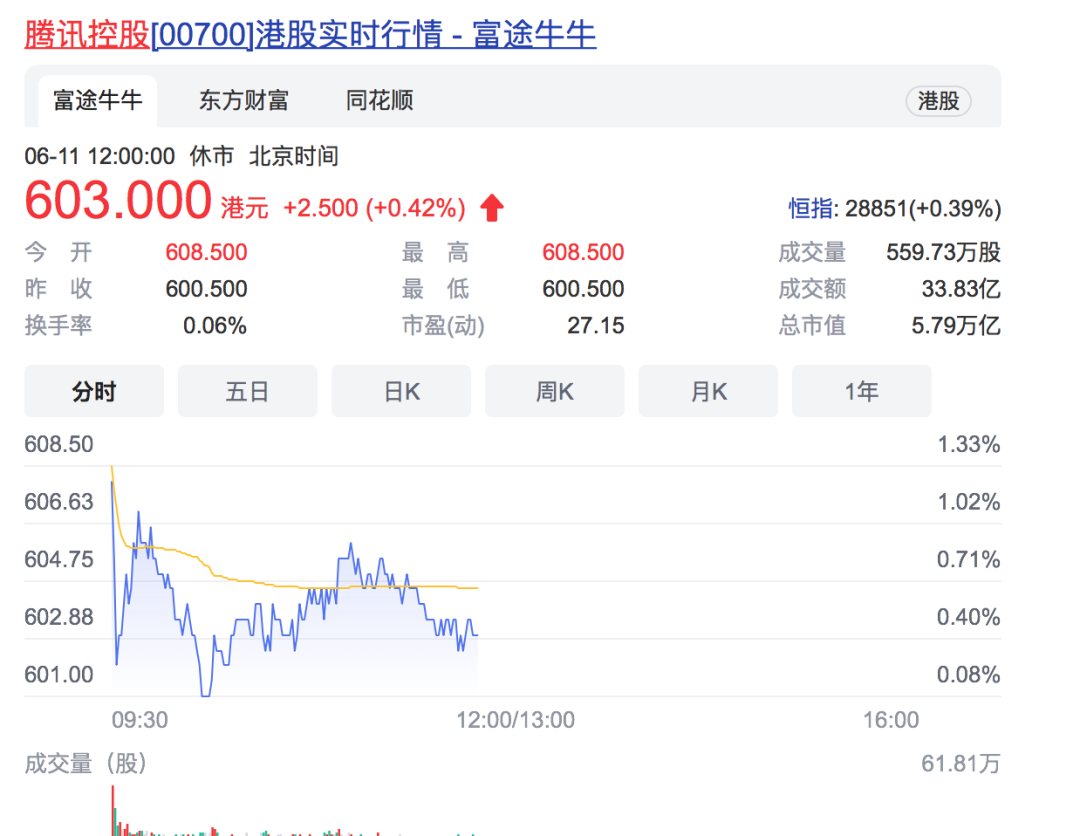1080x836 pixels.
Task: Click the 市盈(动) value 27.15
Action: pyautogui.click(x=595, y=325)
